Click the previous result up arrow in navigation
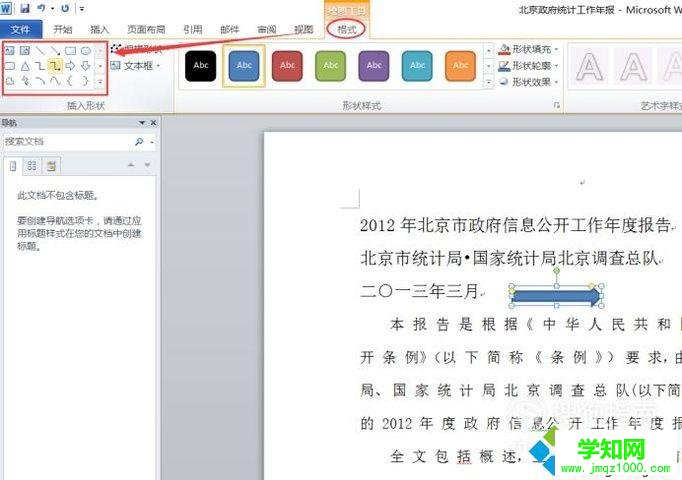Image resolution: width=682 pixels, height=480 pixels. coord(130,165)
